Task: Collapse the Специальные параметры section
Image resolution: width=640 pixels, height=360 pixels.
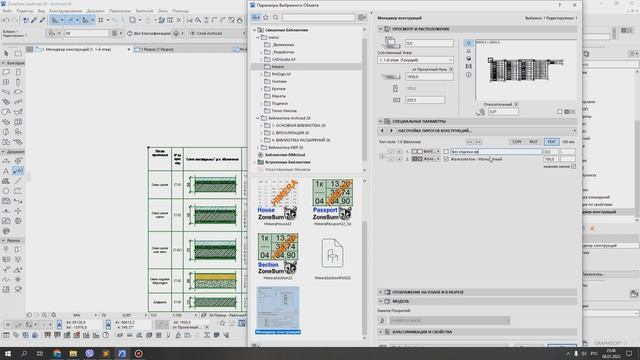Action: coord(380,121)
